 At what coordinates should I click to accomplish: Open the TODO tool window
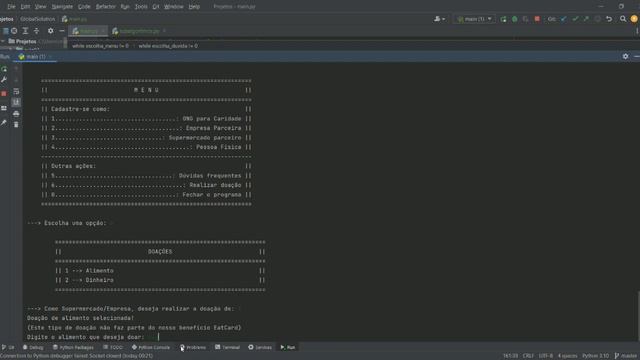click(x=113, y=347)
